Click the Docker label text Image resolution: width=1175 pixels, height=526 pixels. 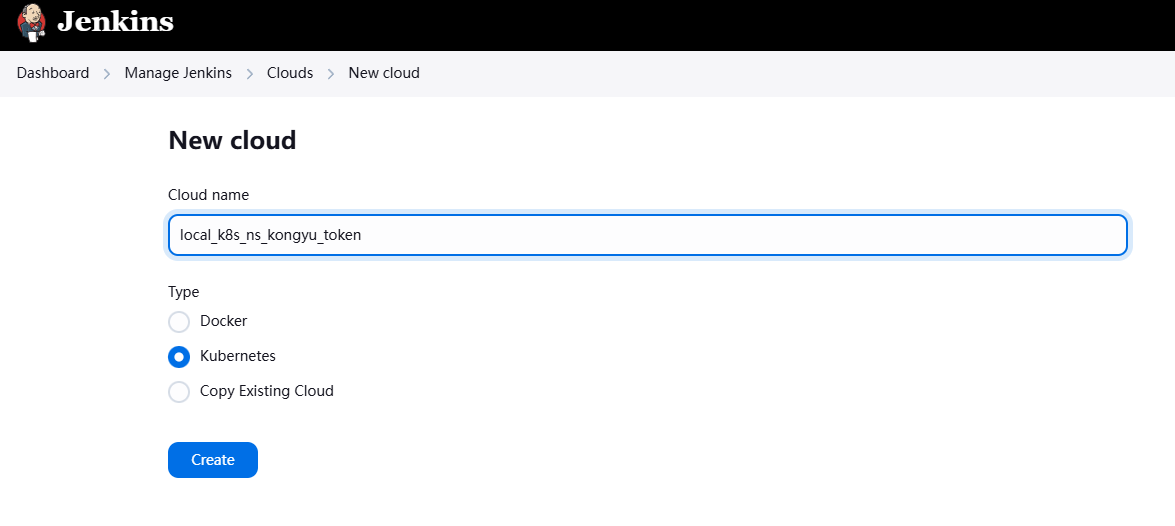[x=224, y=321]
